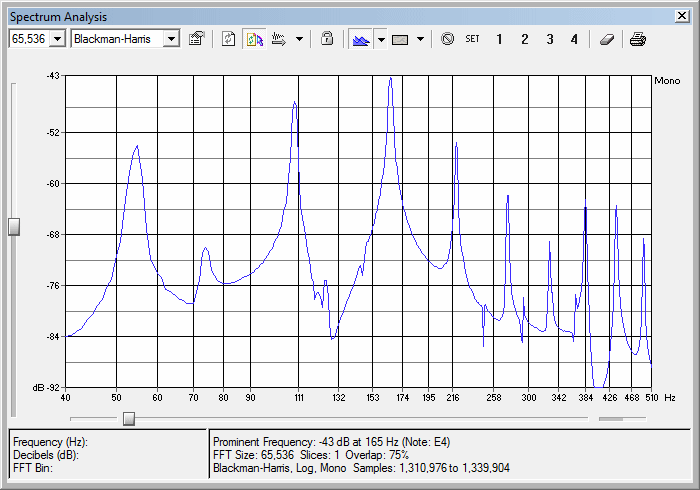700x490 pixels.
Task: Click the -43 dB axis label
Action: [x=53, y=75]
